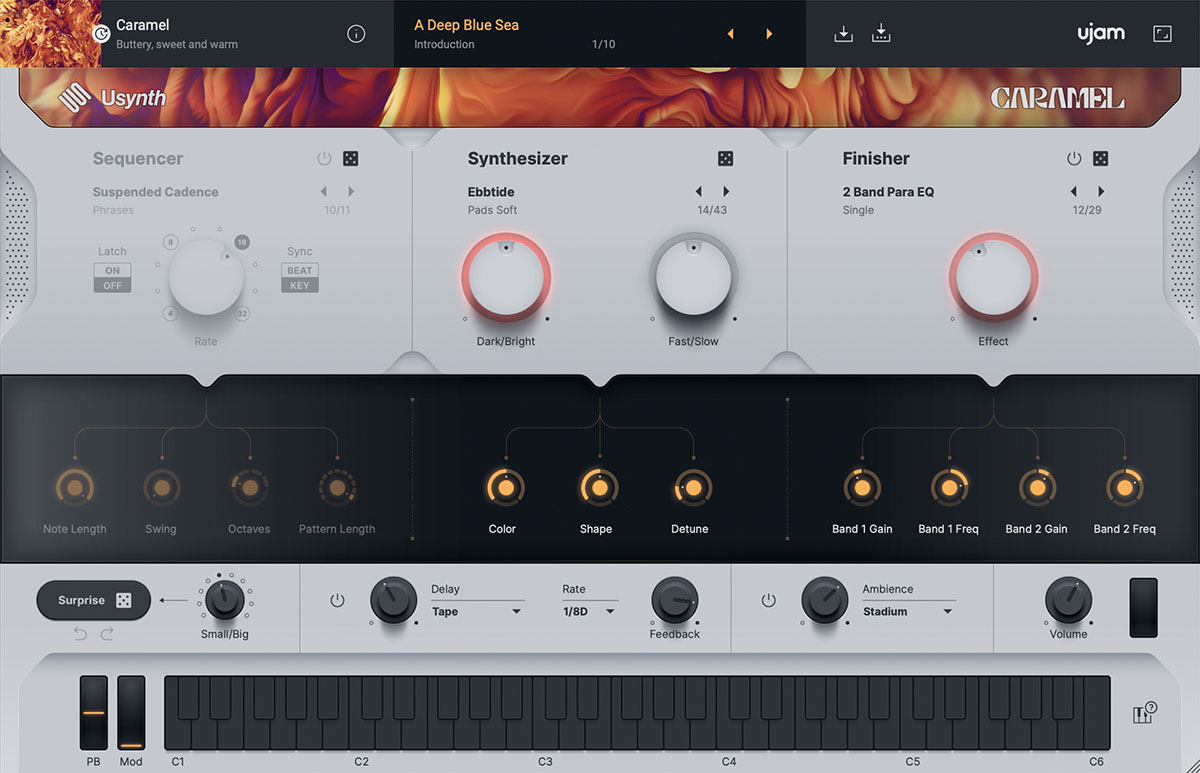Set Sync to KEY
Image resolution: width=1200 pixels, height=773 pixels.
(300, 285)
